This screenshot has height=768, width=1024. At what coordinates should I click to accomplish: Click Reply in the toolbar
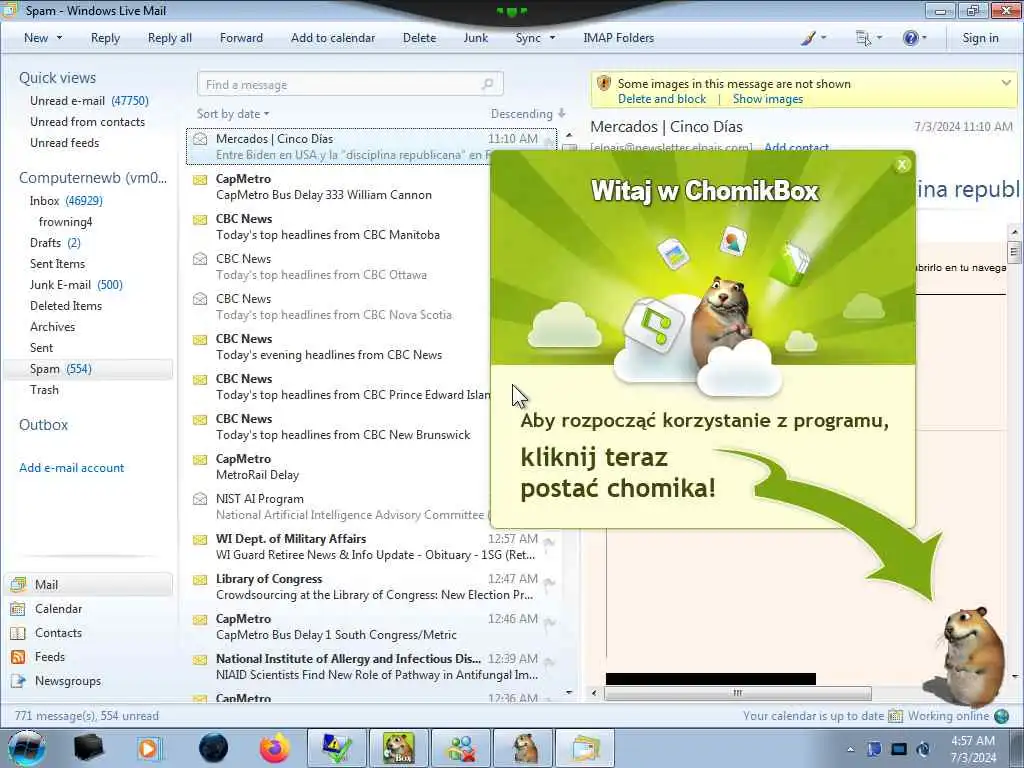click(105, 38)
